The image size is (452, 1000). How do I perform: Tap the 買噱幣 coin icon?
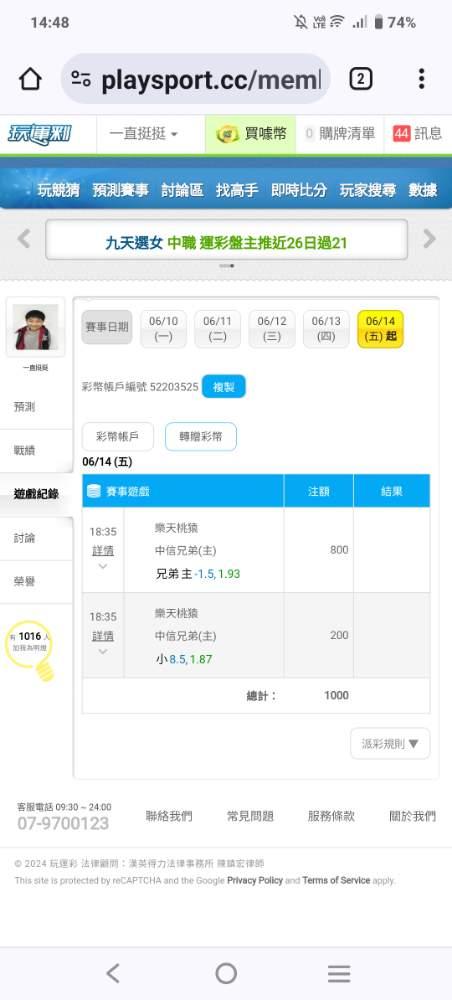(x=228, y=134)
